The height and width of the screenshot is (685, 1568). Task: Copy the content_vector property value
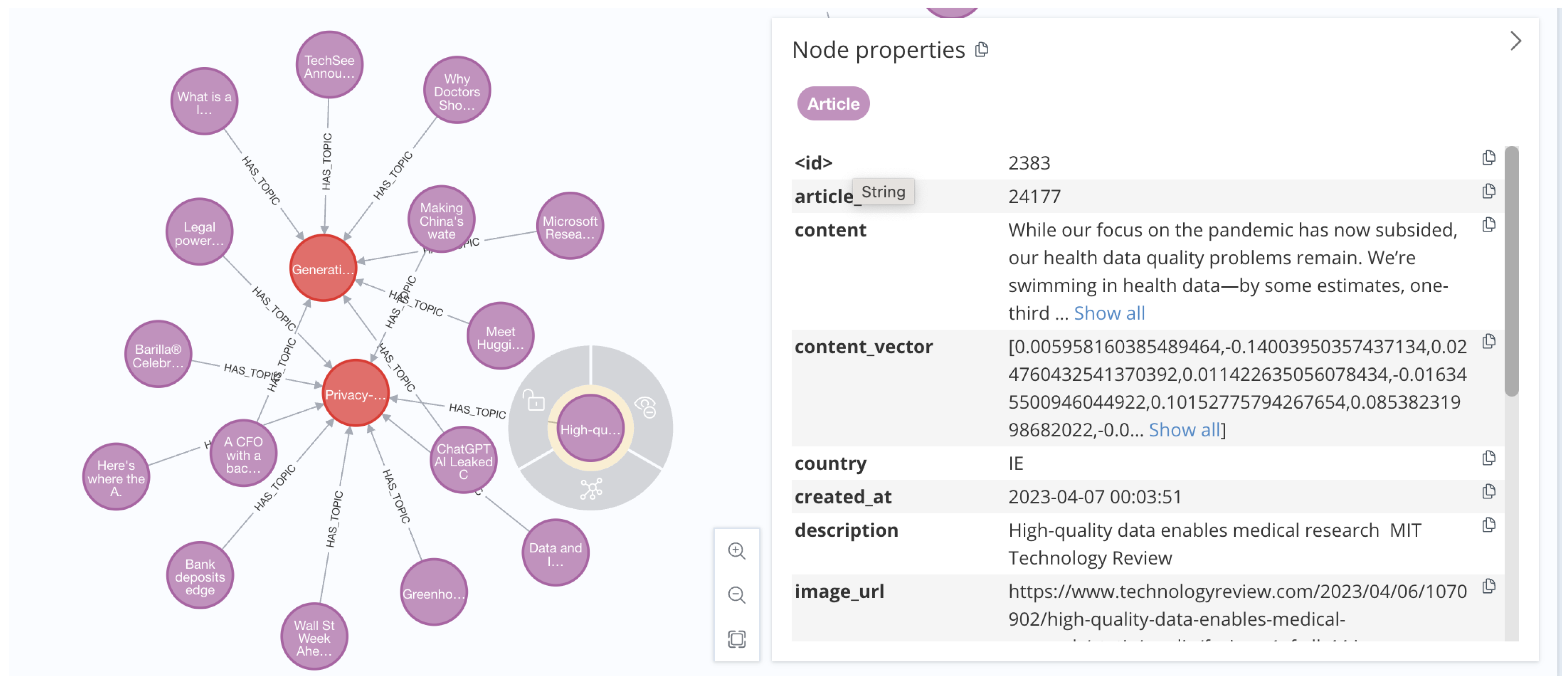pos(1488,341)
